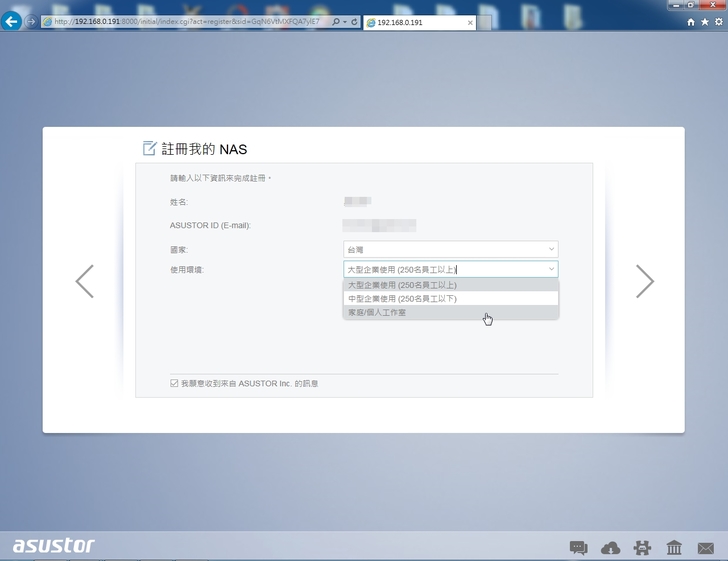Open browser tools gear icon
Screen dimensions: 728x561
[x=719, y=22]
